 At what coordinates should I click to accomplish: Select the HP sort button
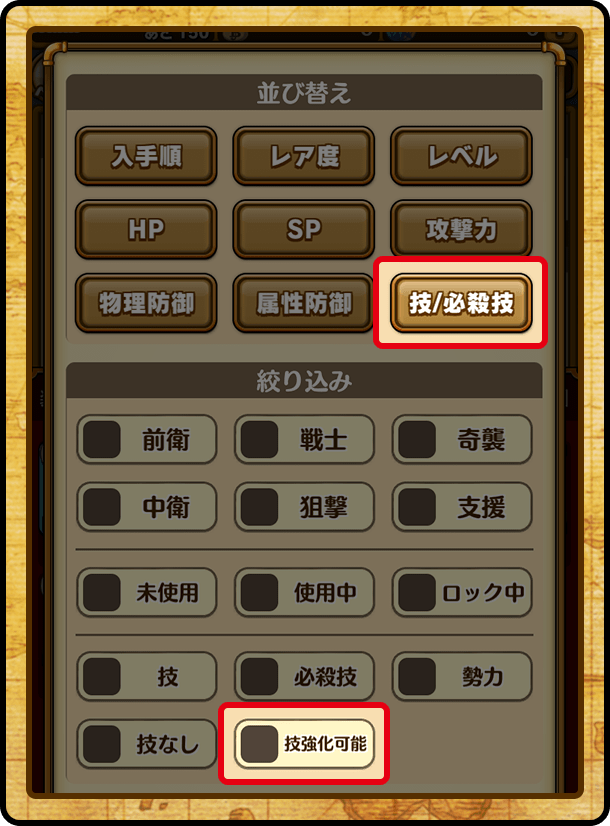click(146, 229)
